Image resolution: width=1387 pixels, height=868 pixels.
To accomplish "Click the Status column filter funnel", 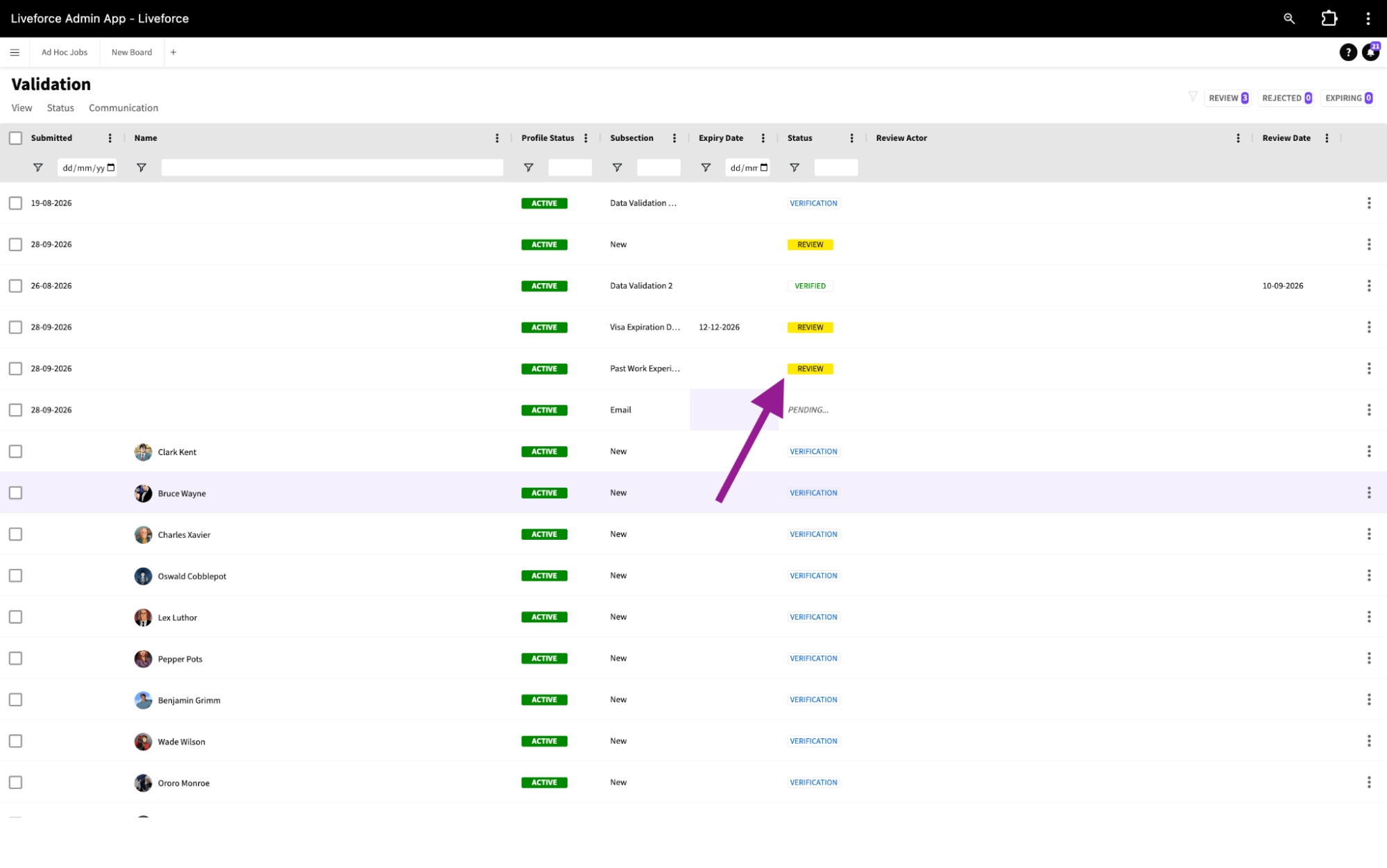I will (794, 167).
